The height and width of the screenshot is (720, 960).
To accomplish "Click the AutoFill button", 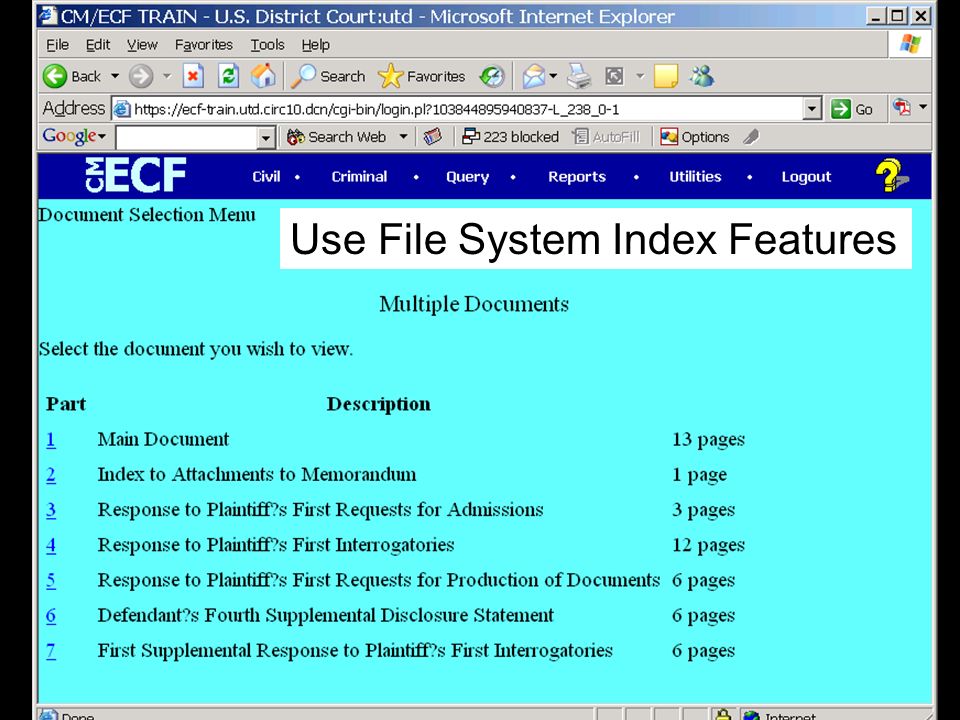I will [606, 137].
